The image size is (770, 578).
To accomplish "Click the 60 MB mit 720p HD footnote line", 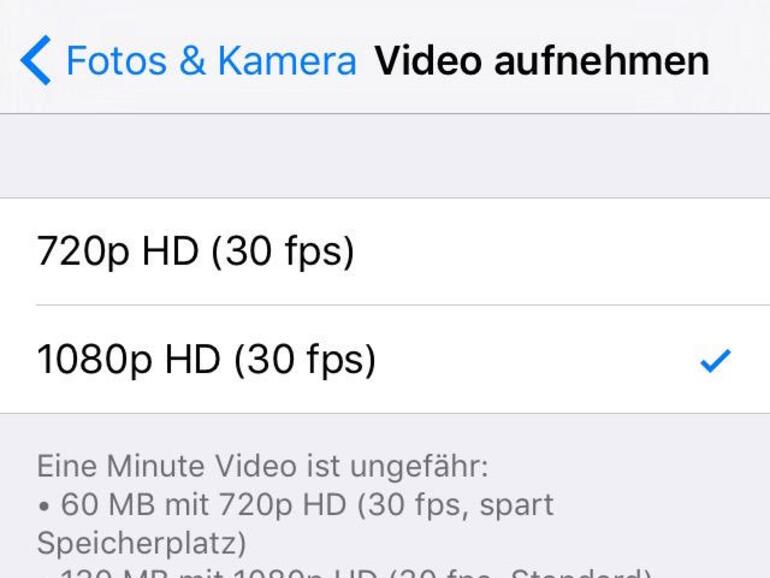I will (x=296, y=505).
